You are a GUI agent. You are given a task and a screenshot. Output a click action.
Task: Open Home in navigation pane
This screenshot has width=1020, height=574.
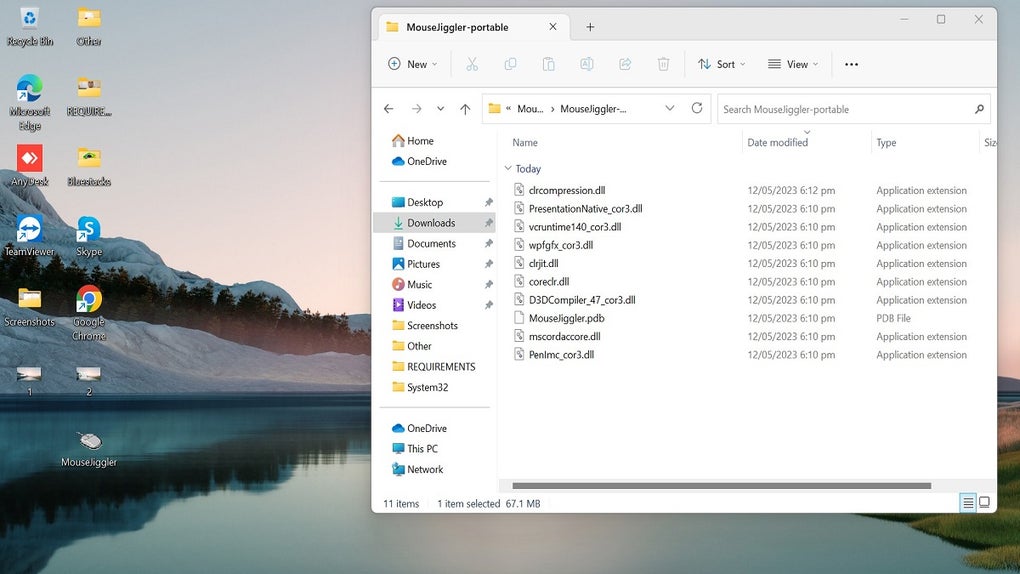[413, 141]
